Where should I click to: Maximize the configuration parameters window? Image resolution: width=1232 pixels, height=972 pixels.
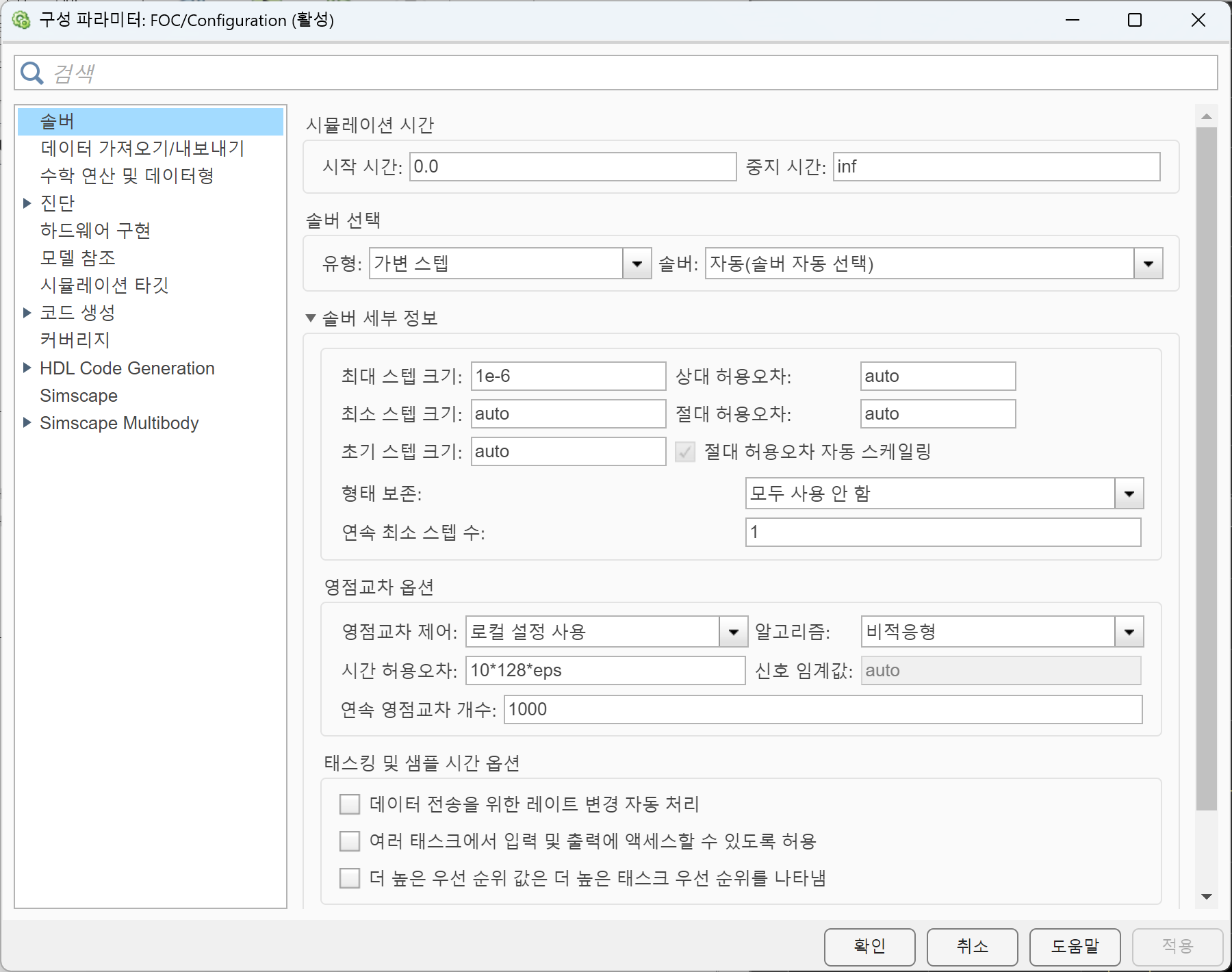pyautogui.click(x=1135, y=20)
